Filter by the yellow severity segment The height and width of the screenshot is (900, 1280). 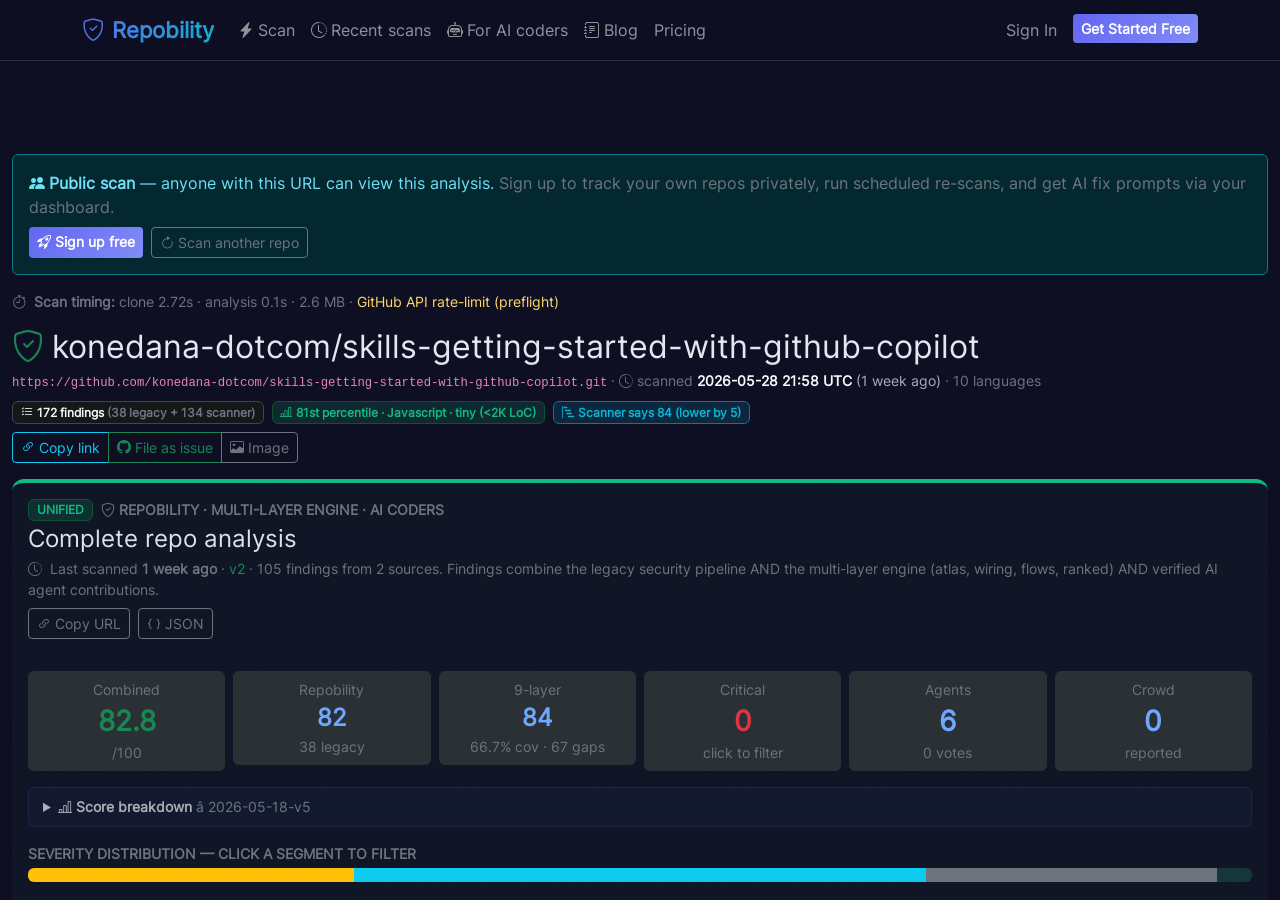tap(191, 875)
